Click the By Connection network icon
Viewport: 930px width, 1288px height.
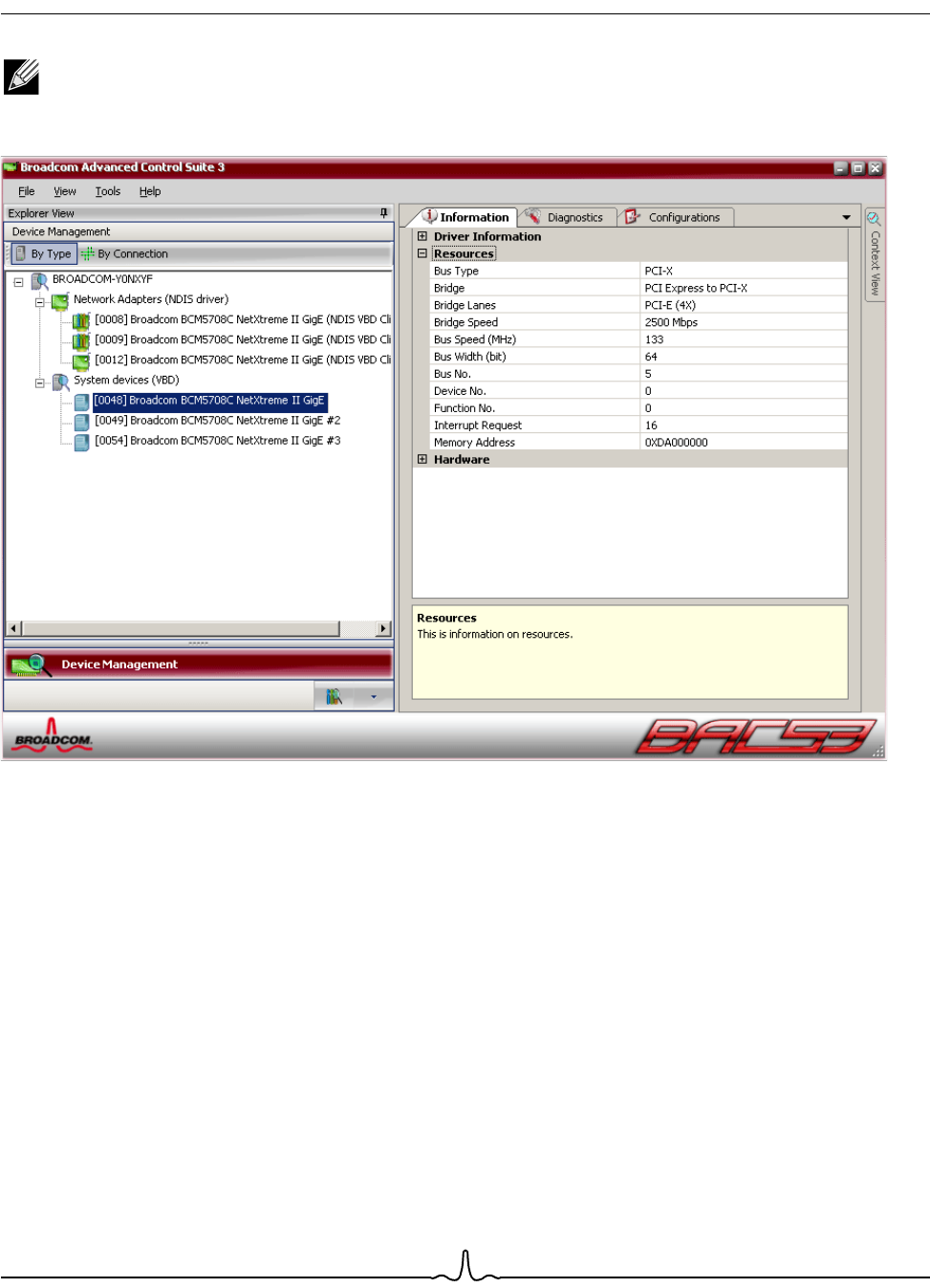click(x=88, y=253)
